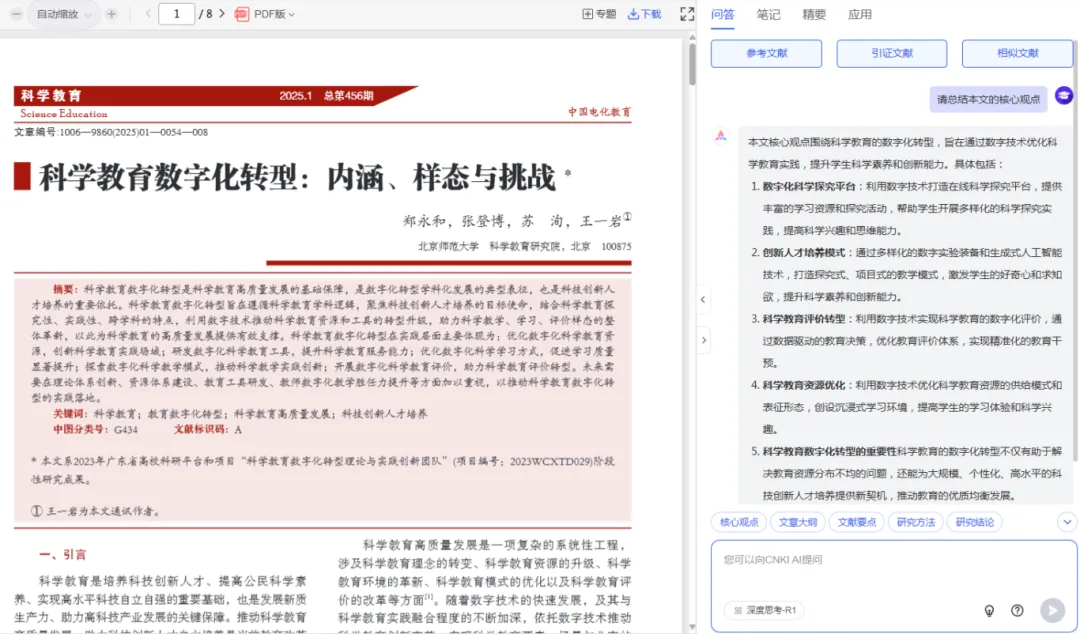Open the PDF版 format dropdown

(274, 14)
